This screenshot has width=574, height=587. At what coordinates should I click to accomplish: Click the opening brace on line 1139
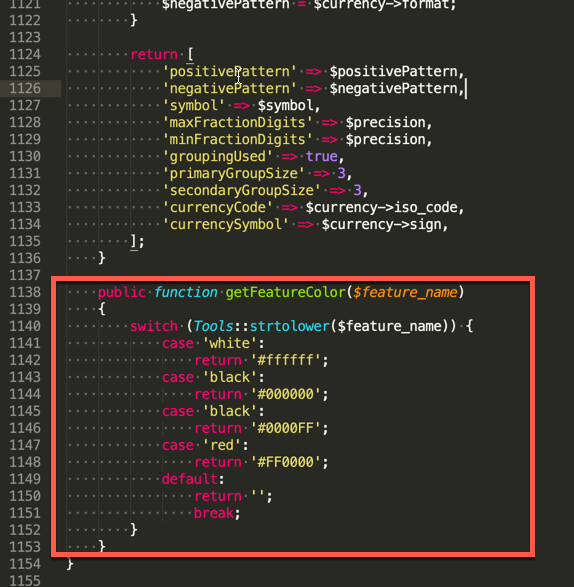[x=102, y=309]
